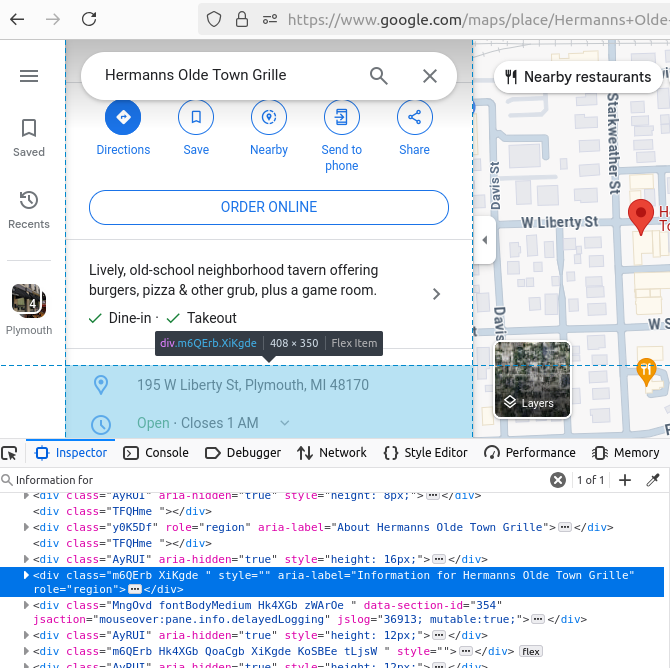
Task: Open the Google Maps hamburger menu
Action: (x=29, y=76)
